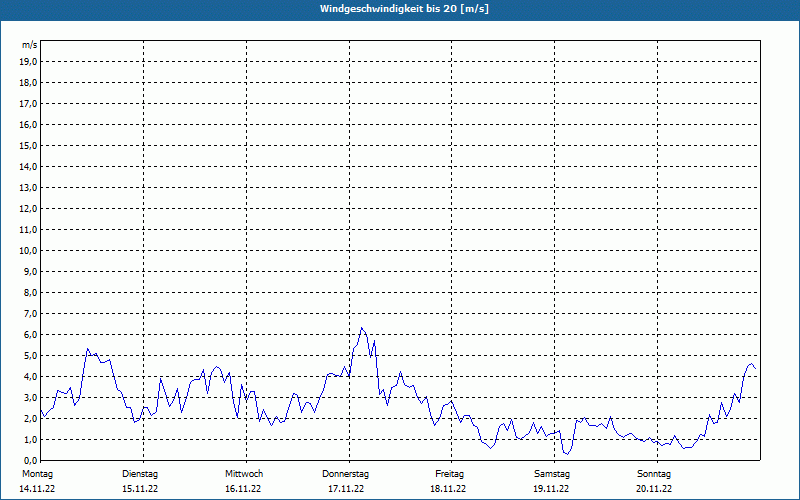Click the 13,0 axis value
Screen dimensions: 800x500
(28, 188)
